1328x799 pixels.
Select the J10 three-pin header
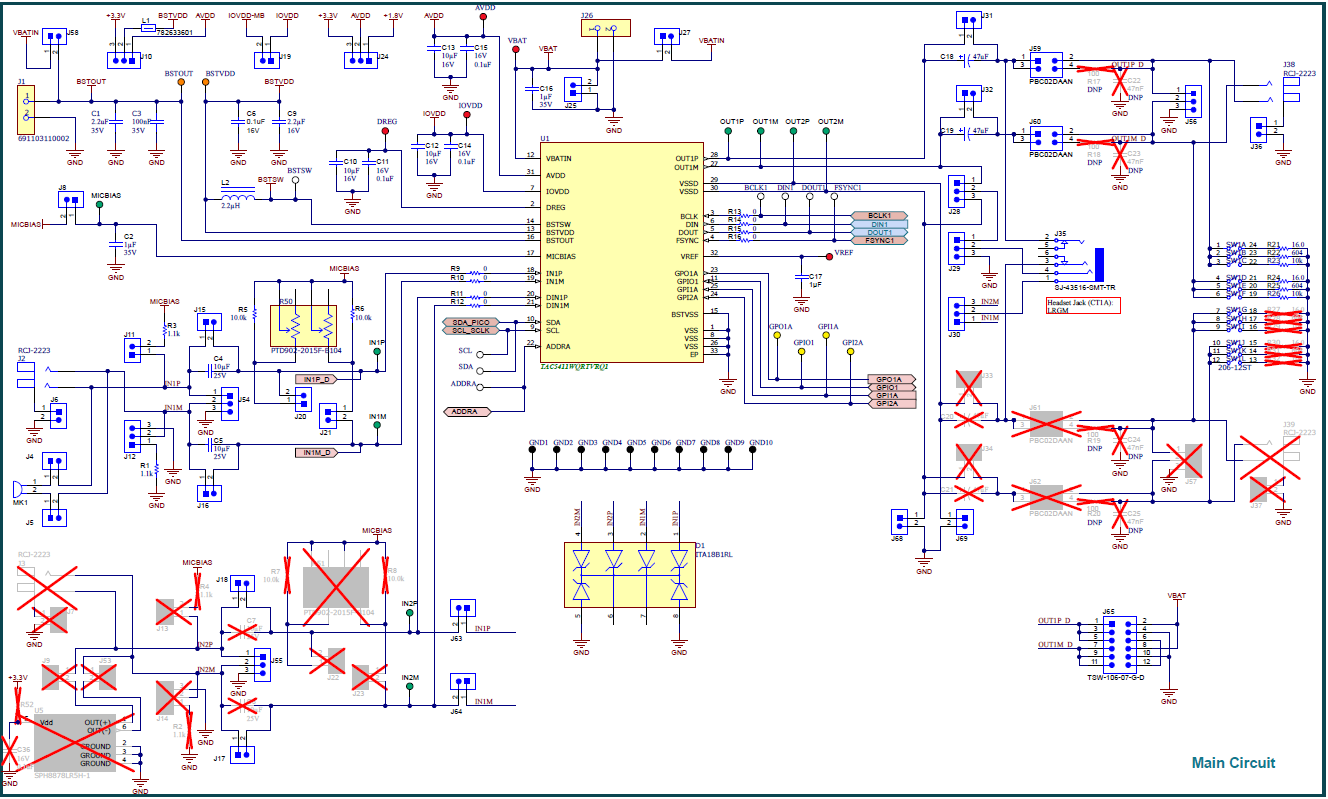(x=124, y=60)
